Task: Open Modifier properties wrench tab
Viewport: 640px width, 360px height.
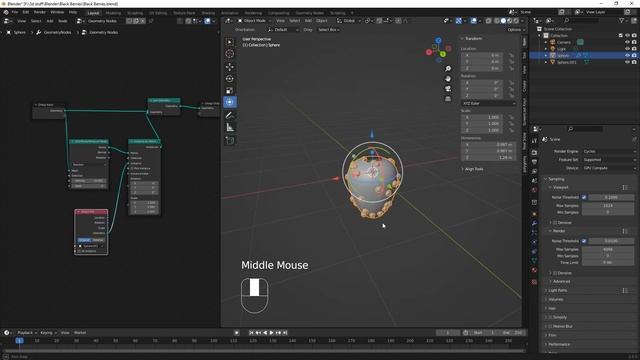Action: click(534, 223)
